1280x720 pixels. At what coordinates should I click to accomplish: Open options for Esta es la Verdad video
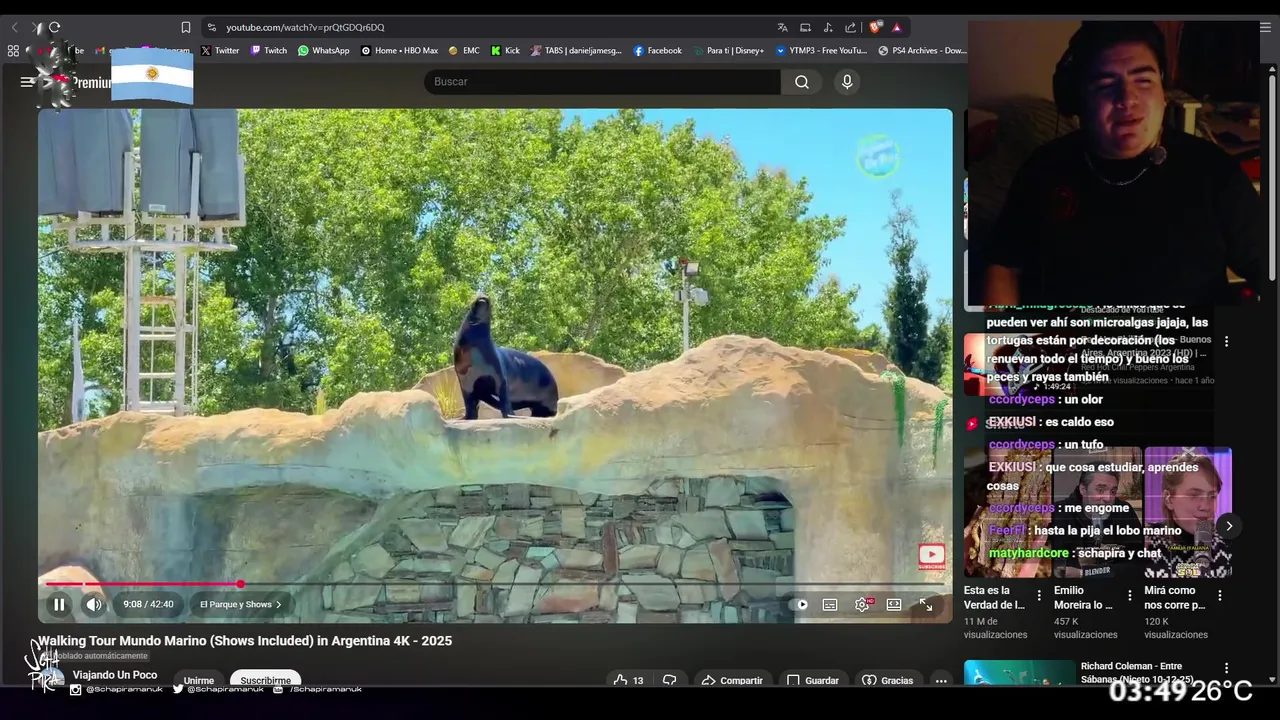[1039, 595]
